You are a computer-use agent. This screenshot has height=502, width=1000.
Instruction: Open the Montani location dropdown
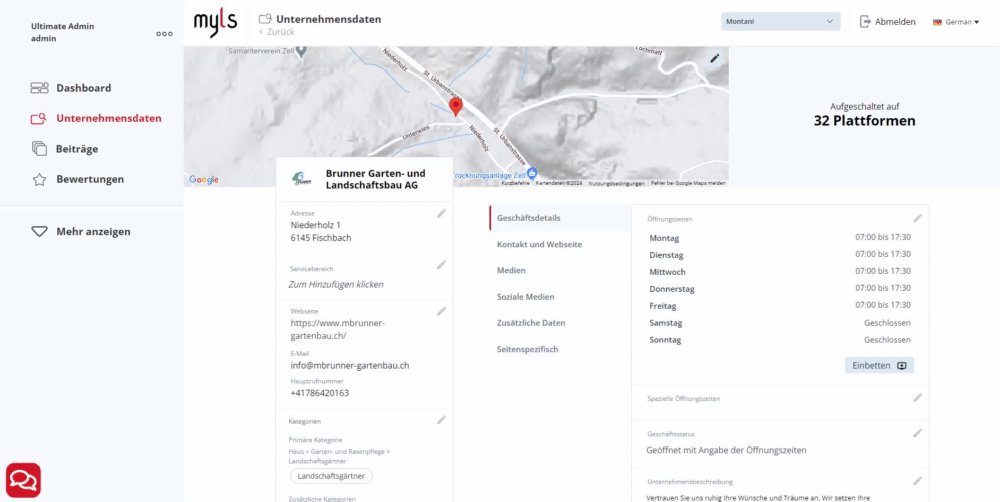[x=781, y=22]
